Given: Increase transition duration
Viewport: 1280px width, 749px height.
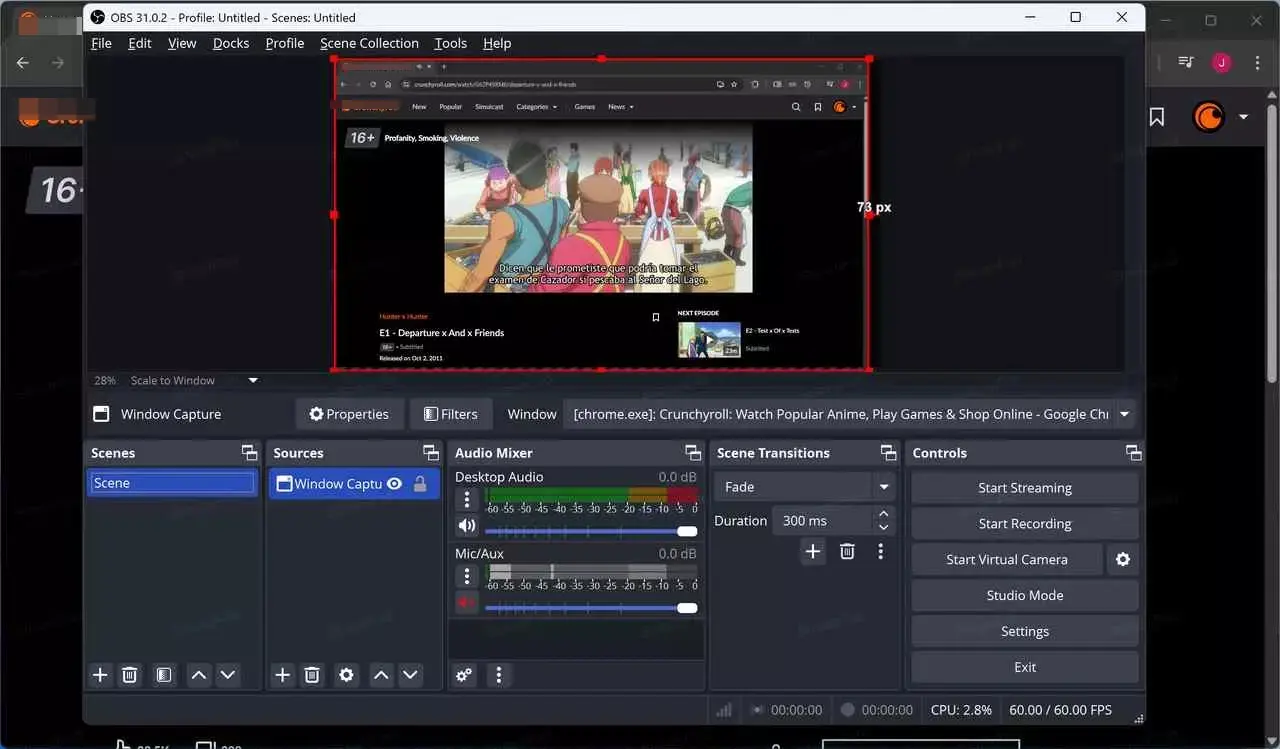Looking at the screenshot, I should [x=884, y=514].
